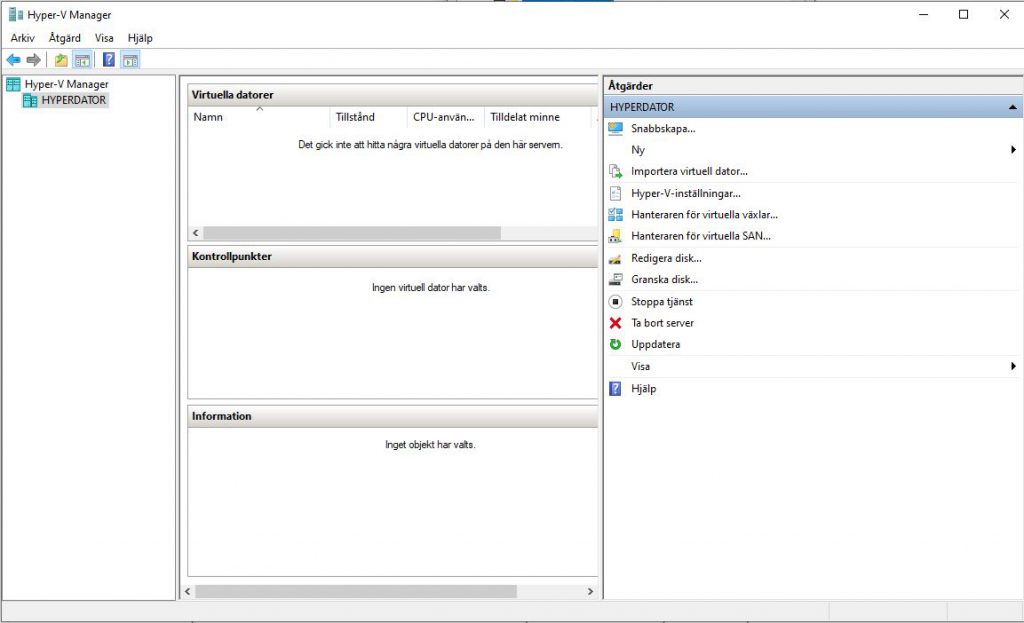Click the Importera virtuell dator icon
The height and width of the screenshot is (623, 1024).
[615, 171]
